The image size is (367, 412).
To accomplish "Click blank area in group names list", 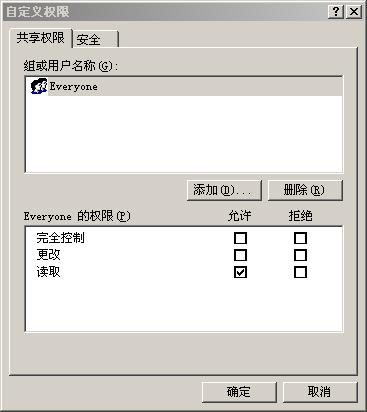I will 184,134.
